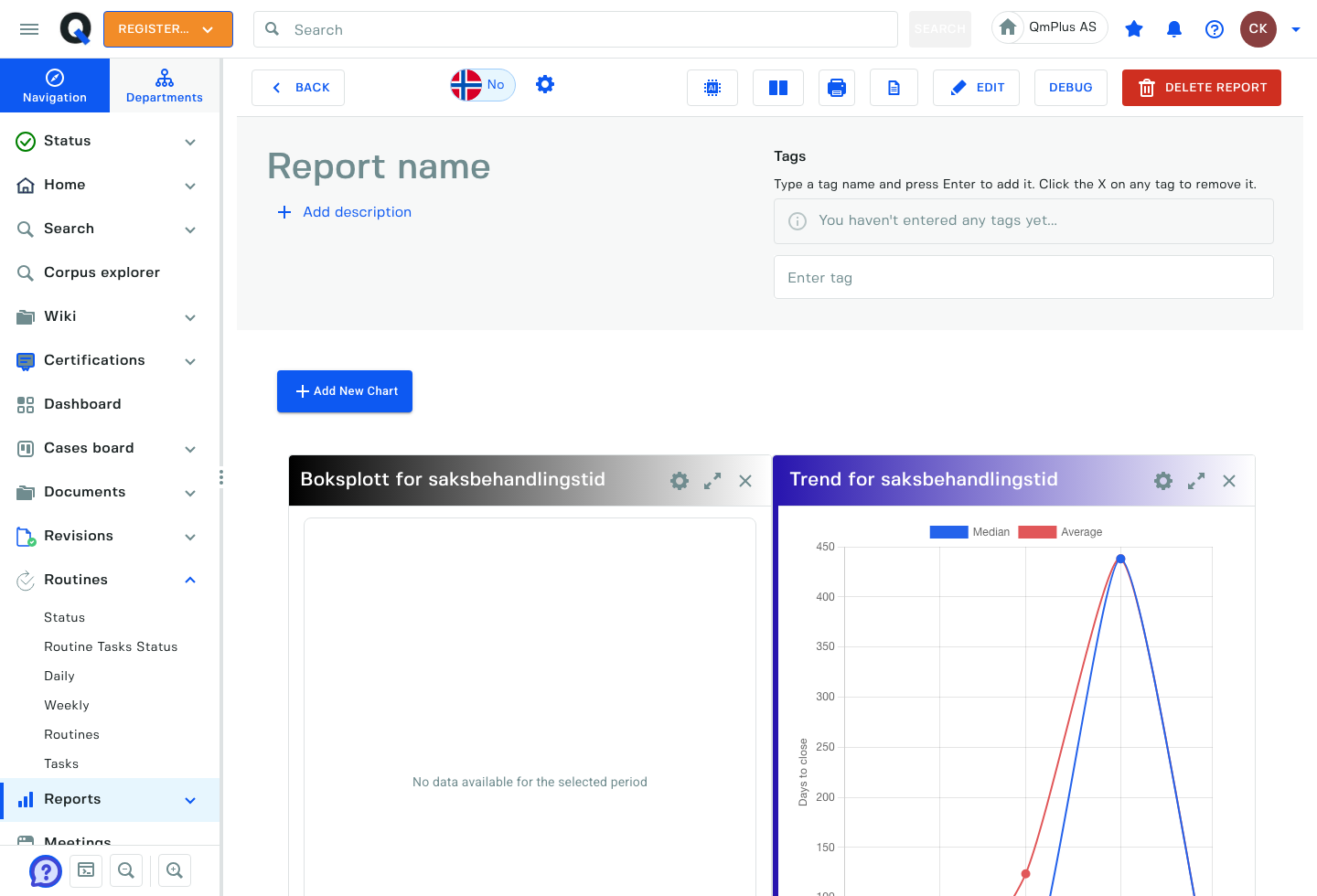Open notifications bell
The width and height of the screenshot is (1317, 896).
click(x=1174, y=29)
